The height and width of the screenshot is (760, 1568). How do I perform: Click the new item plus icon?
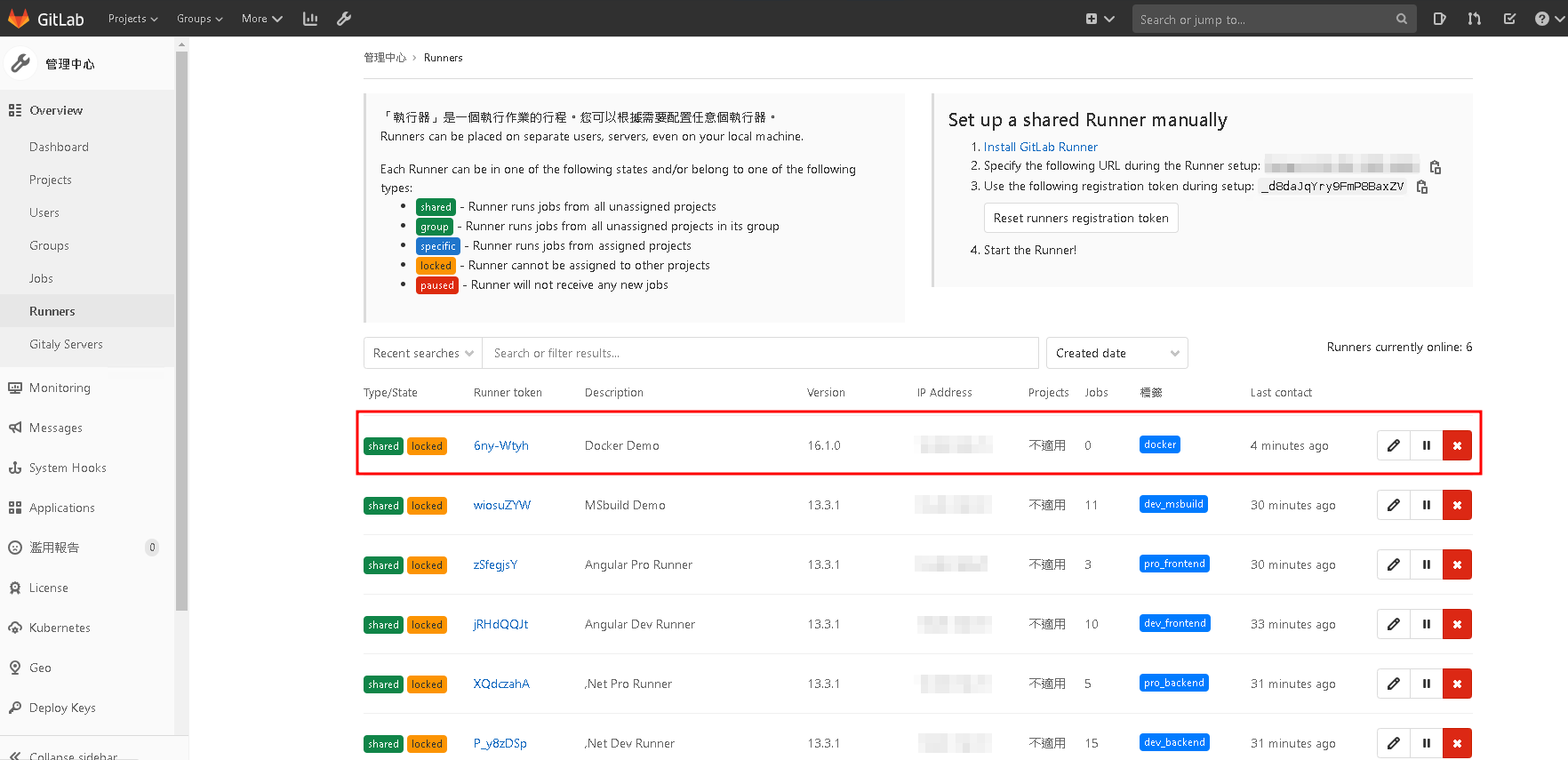(x=1092, y=19)
